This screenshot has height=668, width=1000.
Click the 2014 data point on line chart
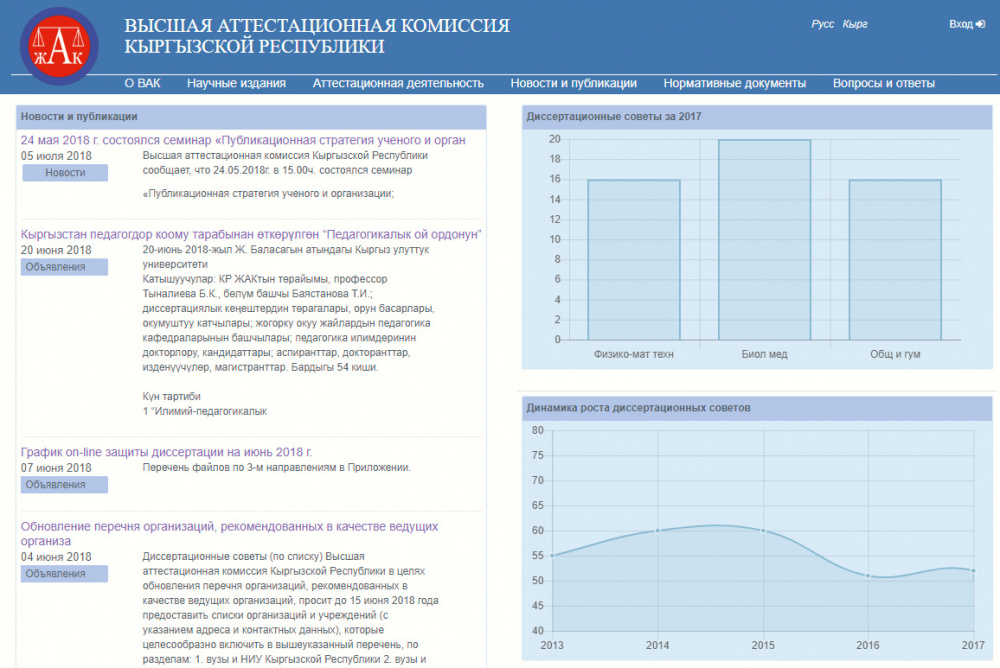click(x=658, y=531)
